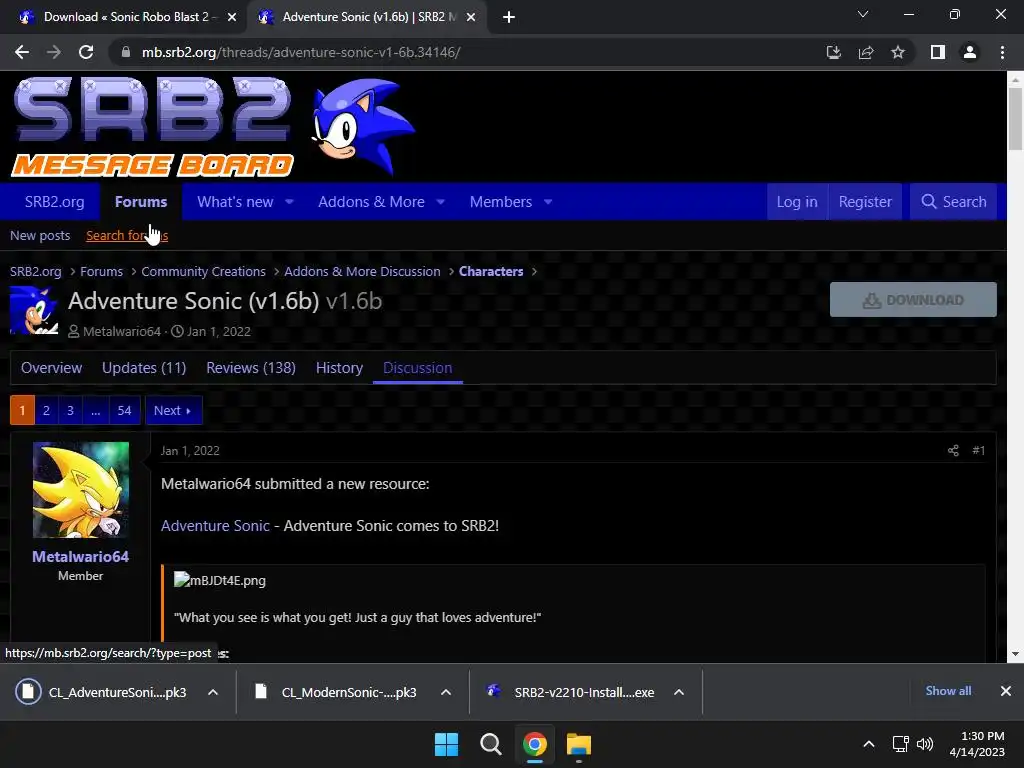Go to SRB2.org breadcrumb
Image resolution: width=1024 pixels, height=768 pixels.
click(35, 272)
